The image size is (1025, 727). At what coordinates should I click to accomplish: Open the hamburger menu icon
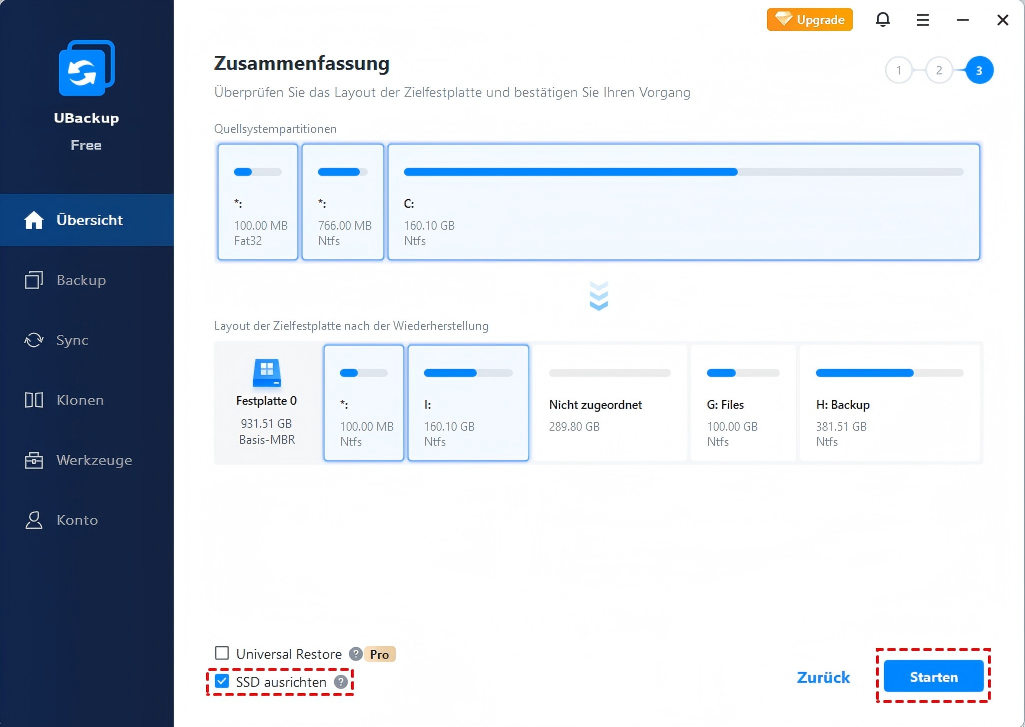923,19
